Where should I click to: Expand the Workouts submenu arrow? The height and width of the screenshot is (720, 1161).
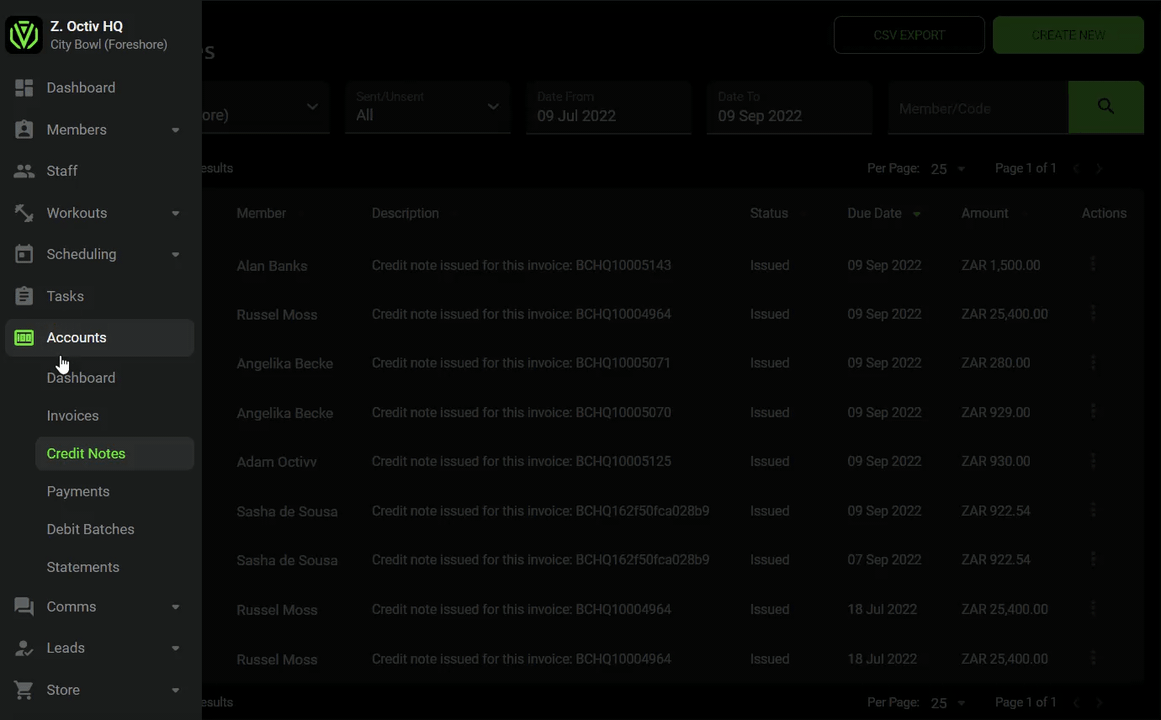[x=175, y=213]
